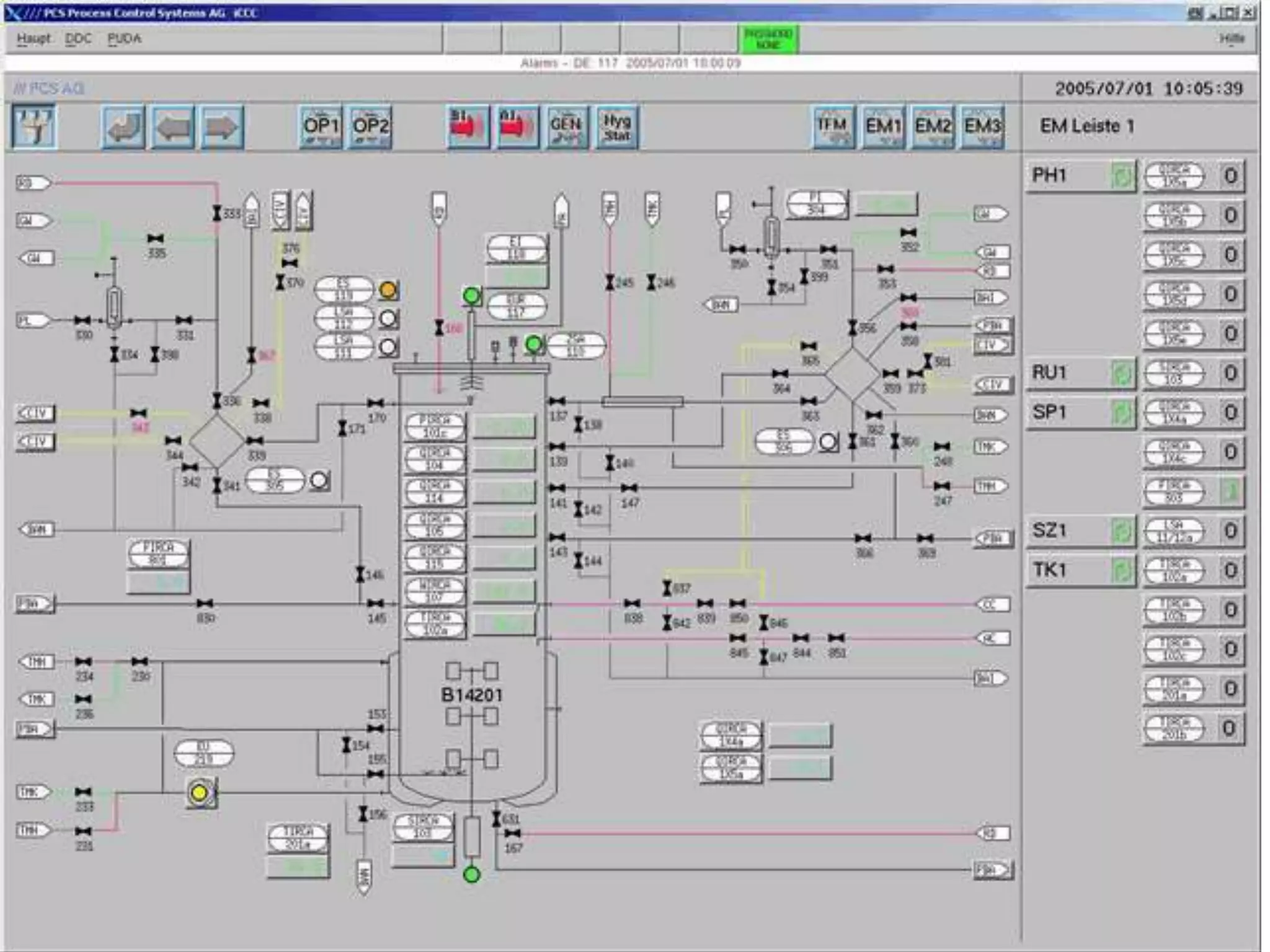Open the DDC menu
Image resolution: width=1270 pixels, height=952 pixels.
tap(78, 38)
